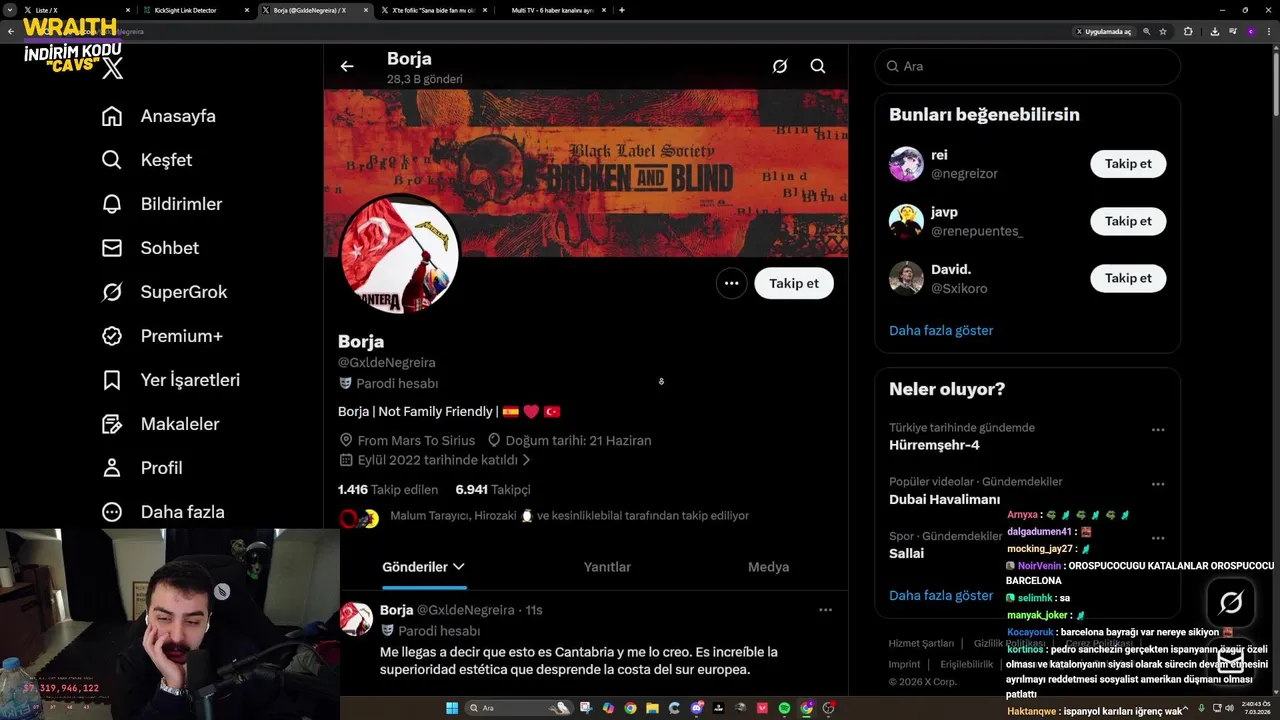Follow David. @Sxikoro

coord(1128,278)
